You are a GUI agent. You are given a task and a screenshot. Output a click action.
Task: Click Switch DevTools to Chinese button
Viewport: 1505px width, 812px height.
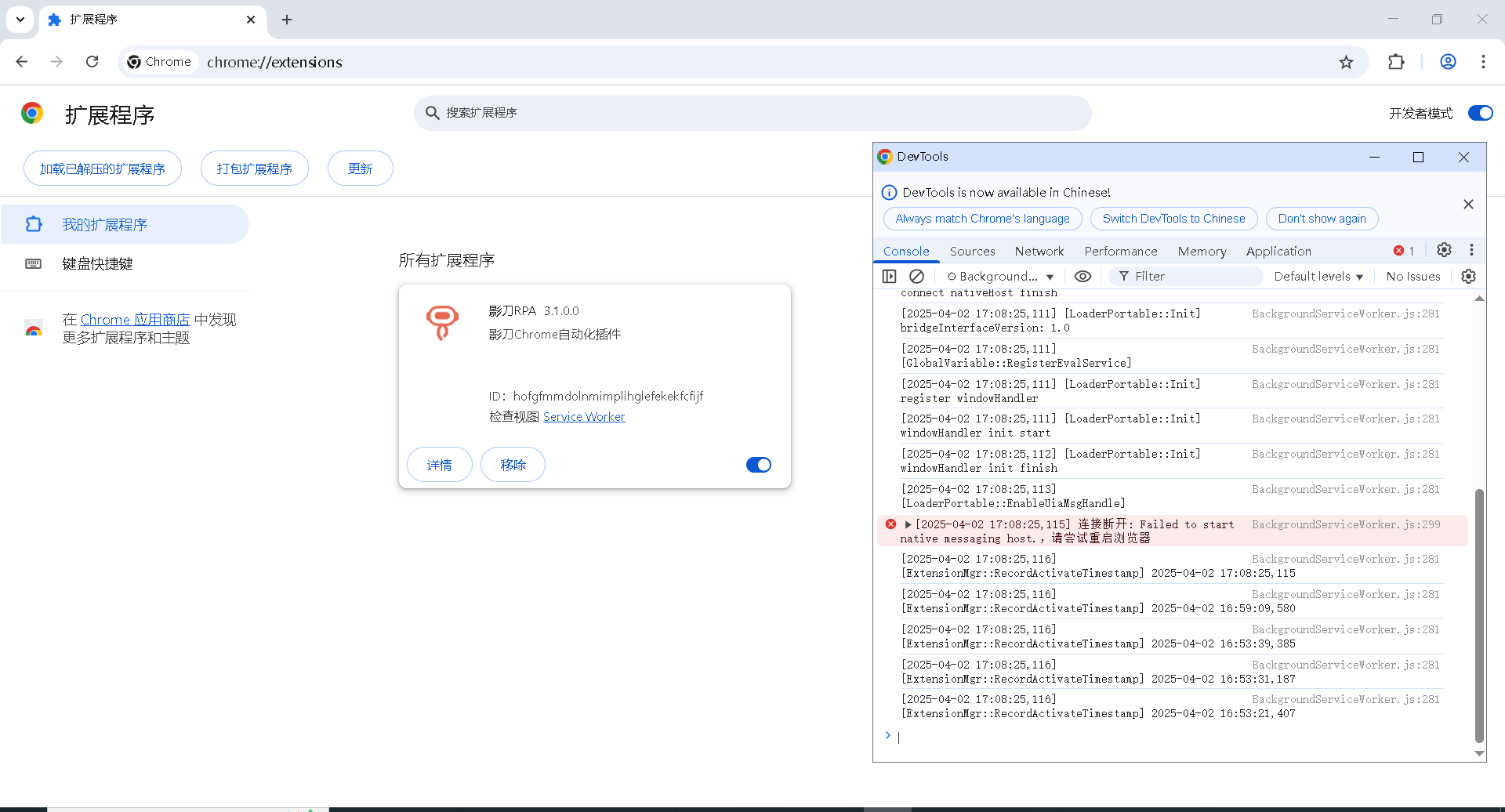(1173, 219)
